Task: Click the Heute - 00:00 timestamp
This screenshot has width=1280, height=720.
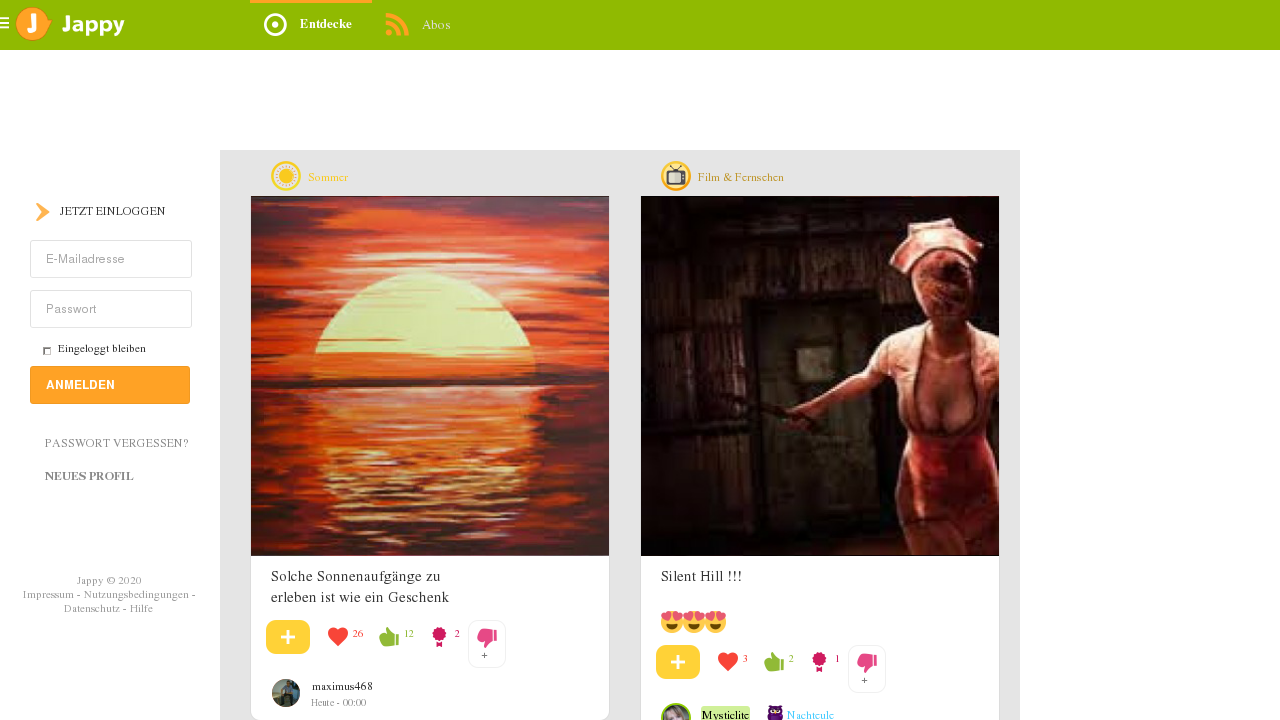Action: [x=339, y=703]
